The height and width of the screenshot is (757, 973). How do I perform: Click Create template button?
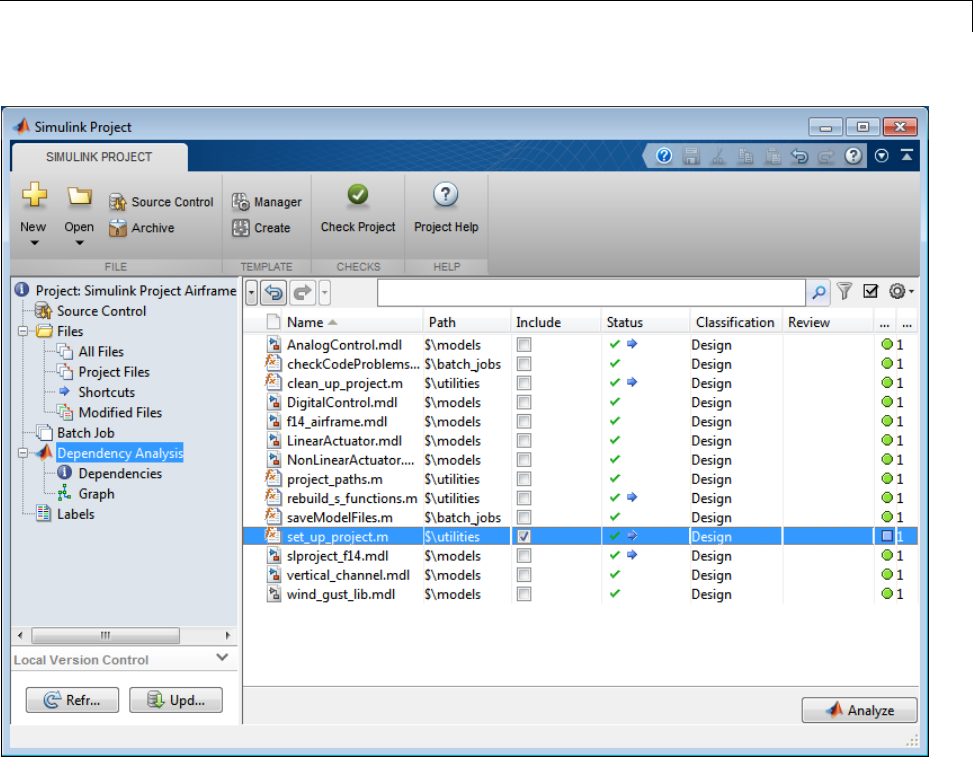pyautogui.click(x=261, y=228)
